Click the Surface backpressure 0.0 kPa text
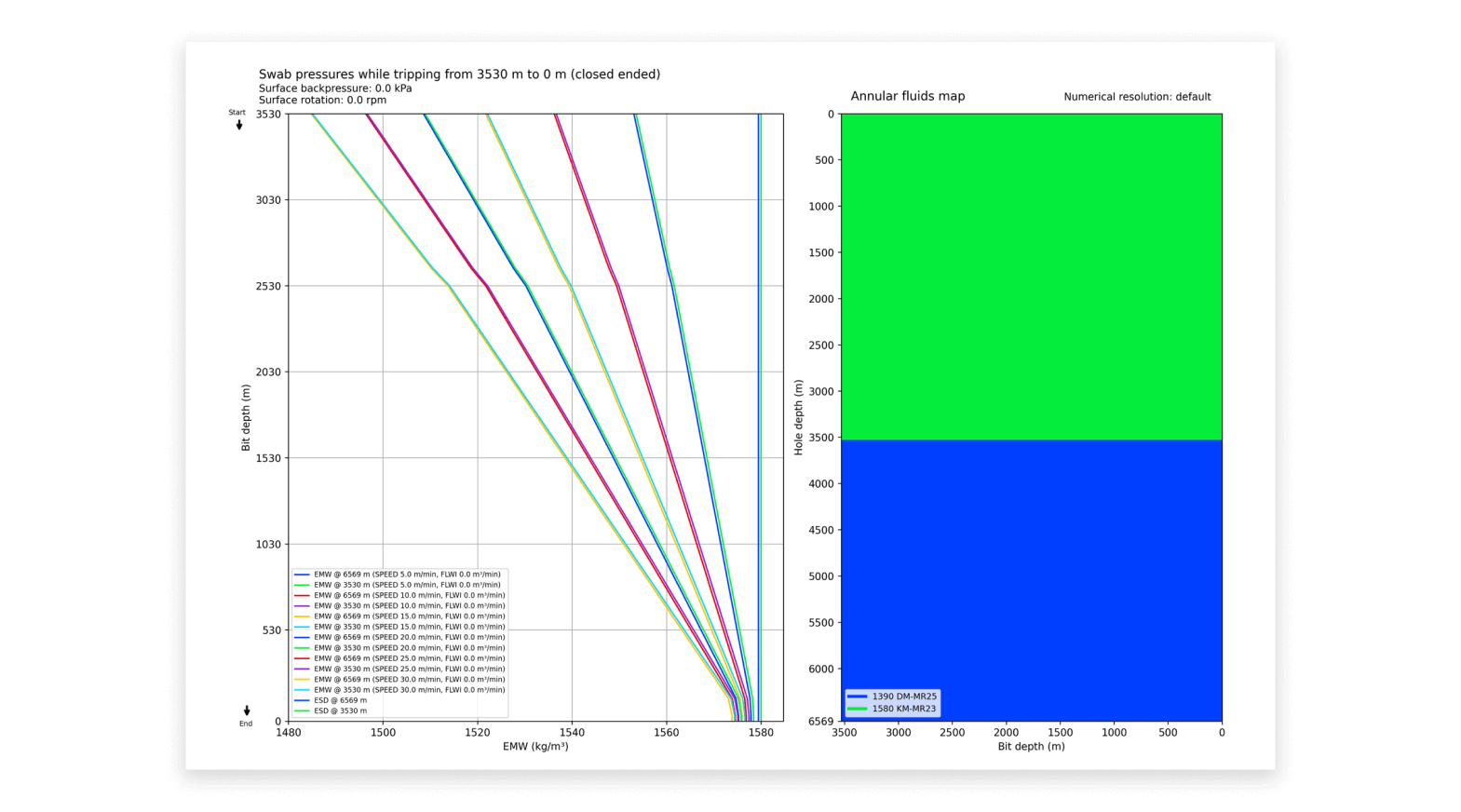The width and height of the screenshot is (1461, 812). (335, 88)
